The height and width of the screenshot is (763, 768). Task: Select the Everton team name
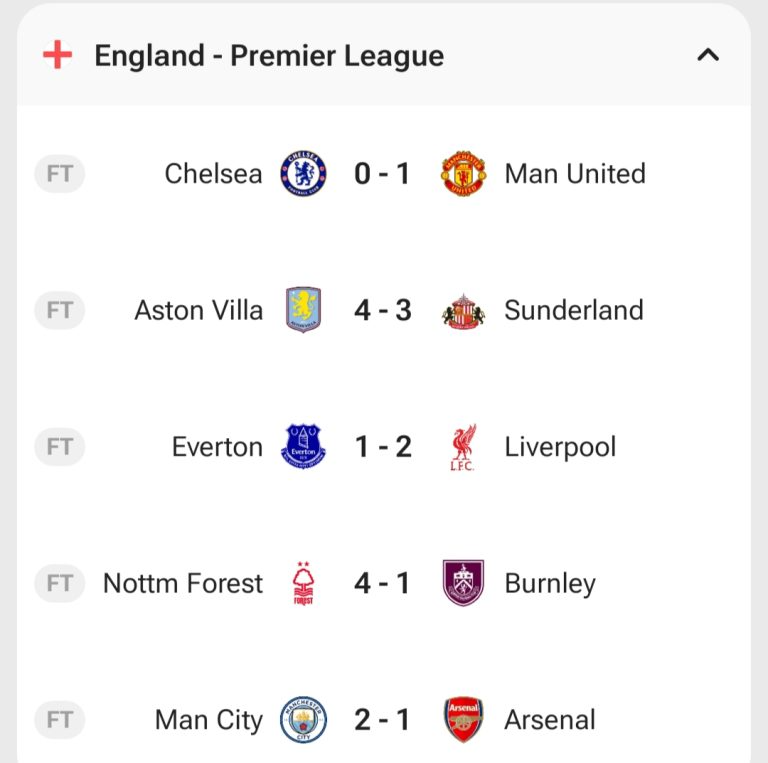217,447
